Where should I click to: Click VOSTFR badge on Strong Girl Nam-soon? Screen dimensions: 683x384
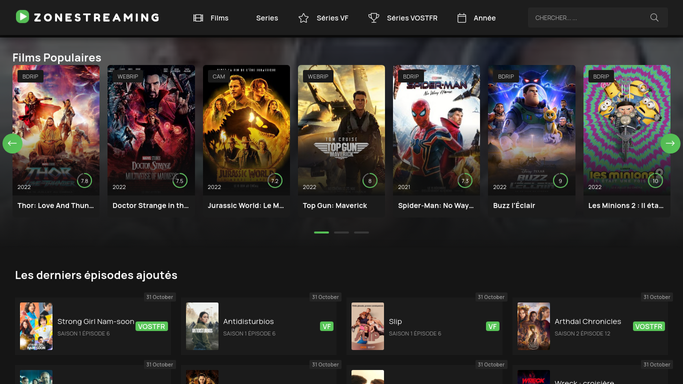click(x=152, y=326)
